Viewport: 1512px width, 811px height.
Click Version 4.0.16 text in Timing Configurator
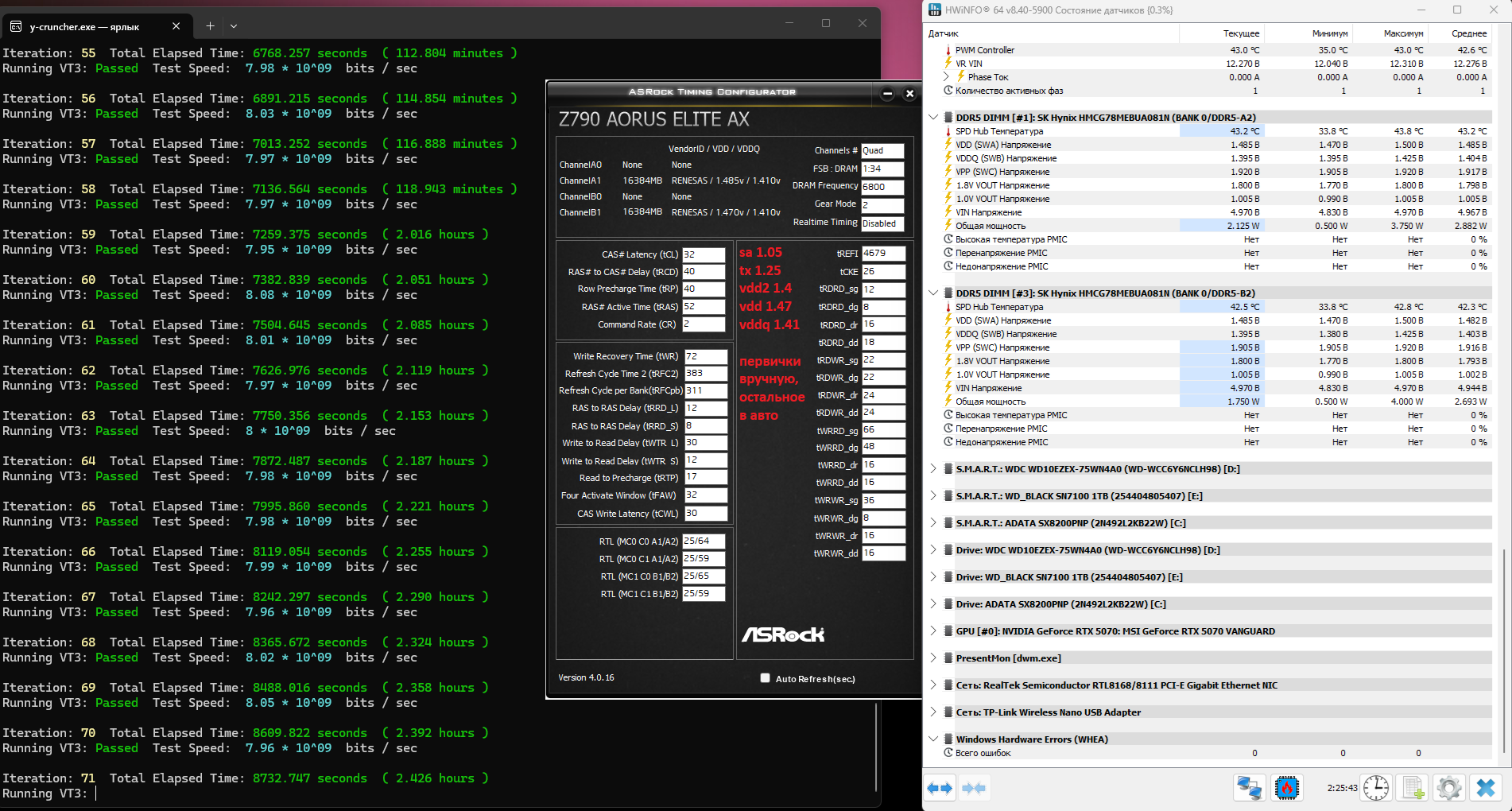pyautogui.click(x=586, y=677)
